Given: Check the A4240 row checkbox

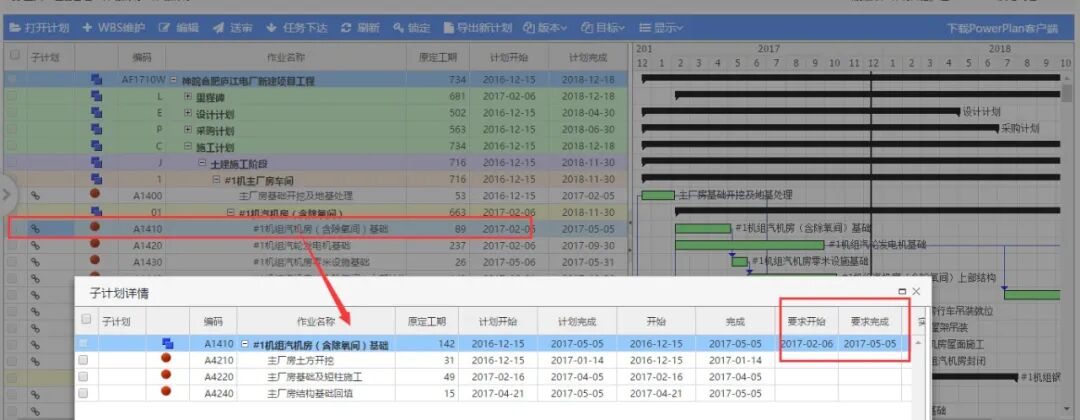Looking at the screenshot, I should [x=83, y=393].
